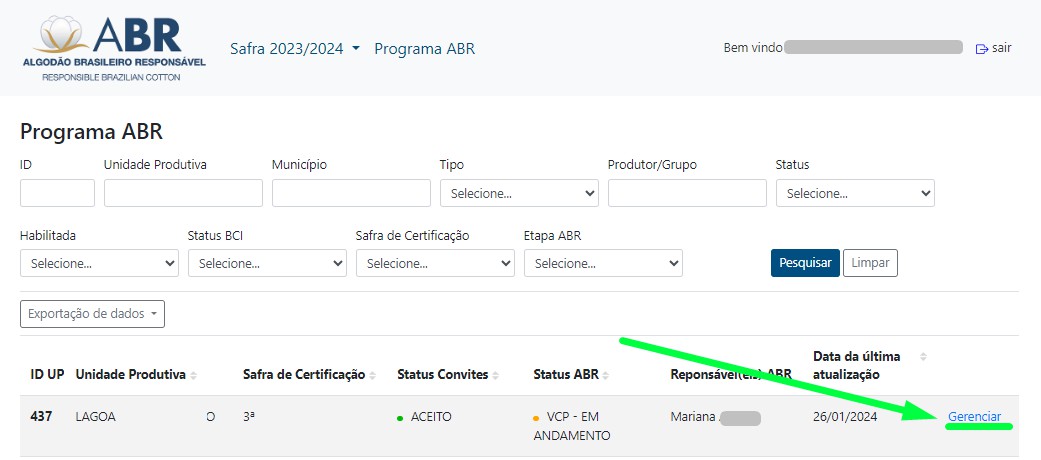
Task: Sort by Status Convites column arrows
Action: point(497,375)
